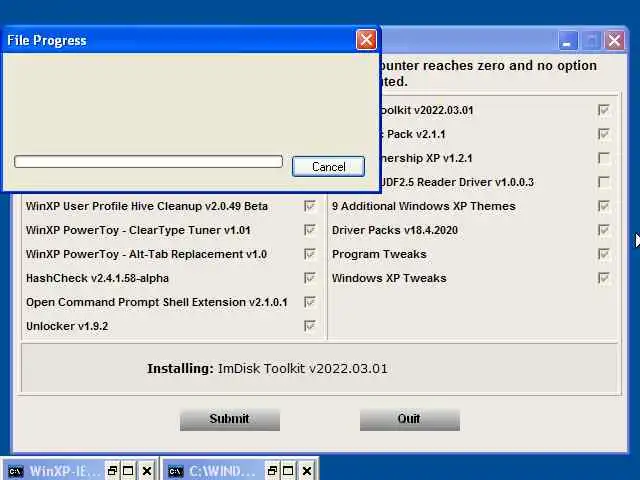The width and height of the screenshot is (640, 480).
Task: Click 'WinXP User Profile Hive Cleanup' label
Action: [x=147, y=206]
